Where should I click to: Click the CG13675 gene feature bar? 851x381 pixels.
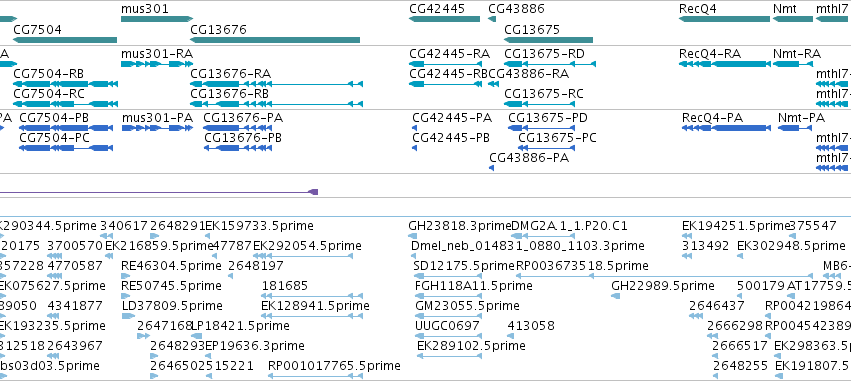[x=549, y=40]
